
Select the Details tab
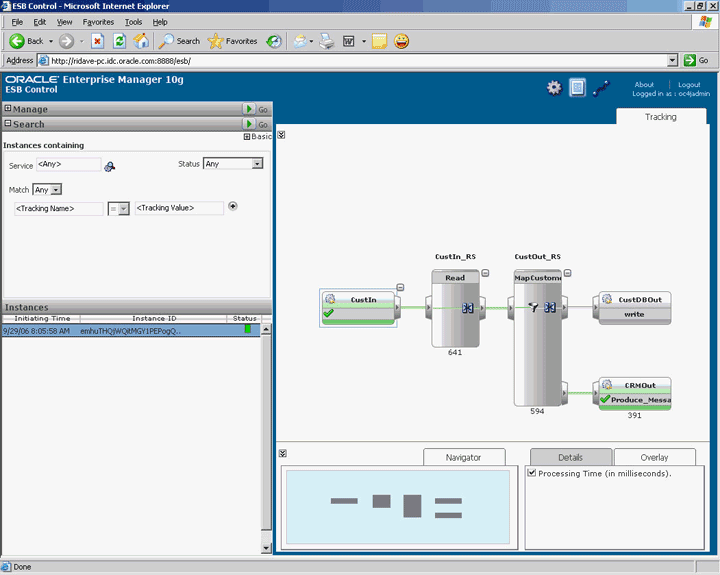click(x=570, y=457)
